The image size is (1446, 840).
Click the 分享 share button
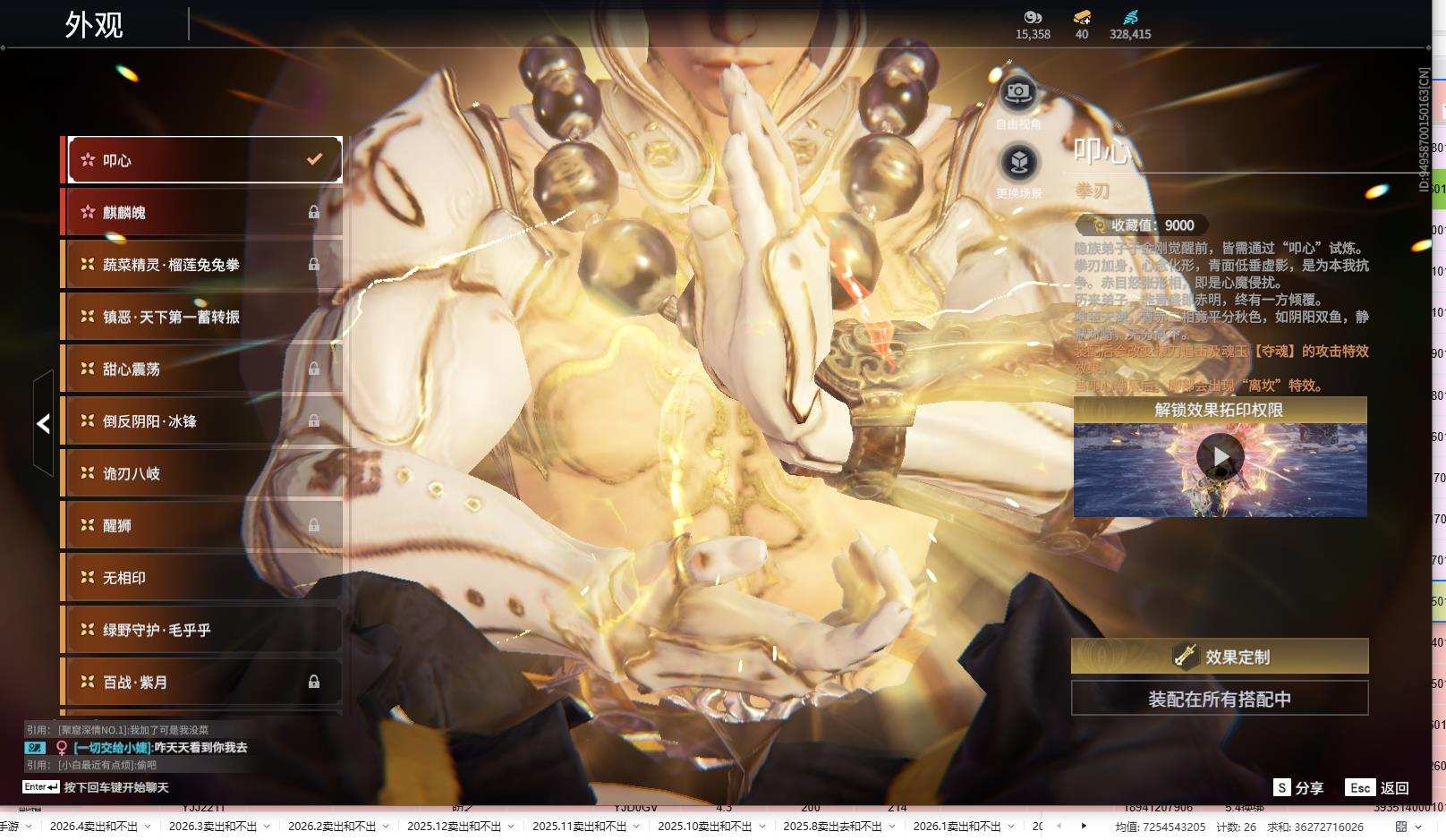[x=1298, y=787]
